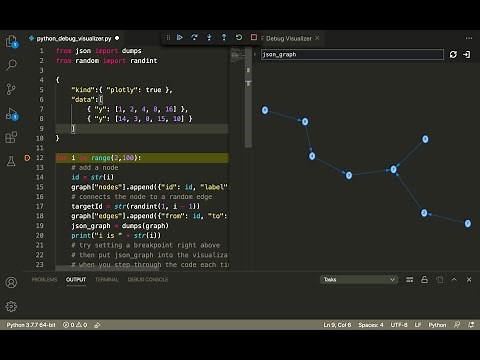Screen dimensions: 480x360
Task: Open the editor more actions menu
Action: click(x=469, y=38)
